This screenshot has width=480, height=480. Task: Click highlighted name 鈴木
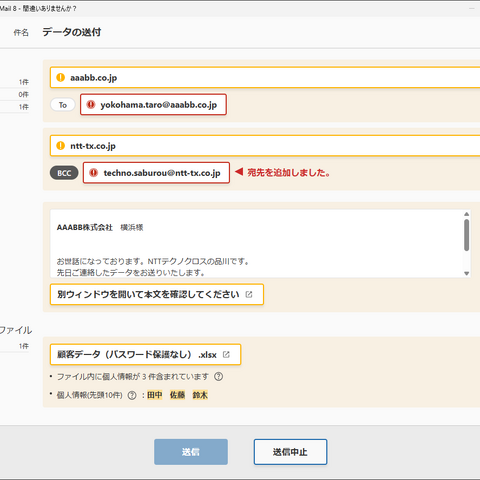coord(200,395)
